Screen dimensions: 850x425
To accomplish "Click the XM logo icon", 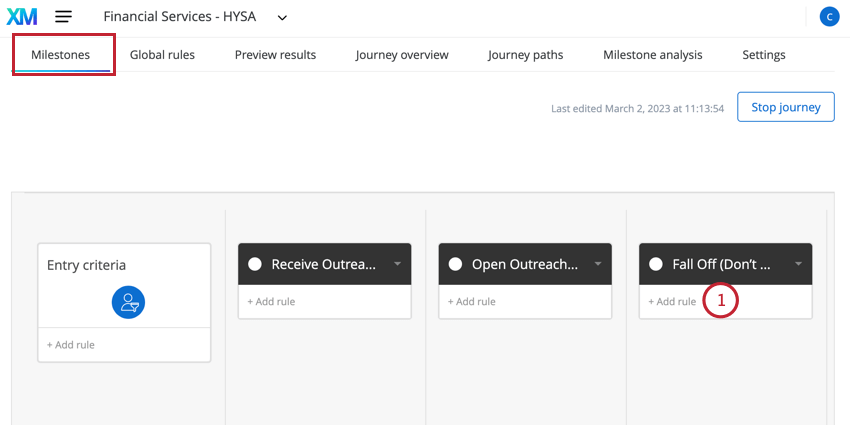I will 22,17.
